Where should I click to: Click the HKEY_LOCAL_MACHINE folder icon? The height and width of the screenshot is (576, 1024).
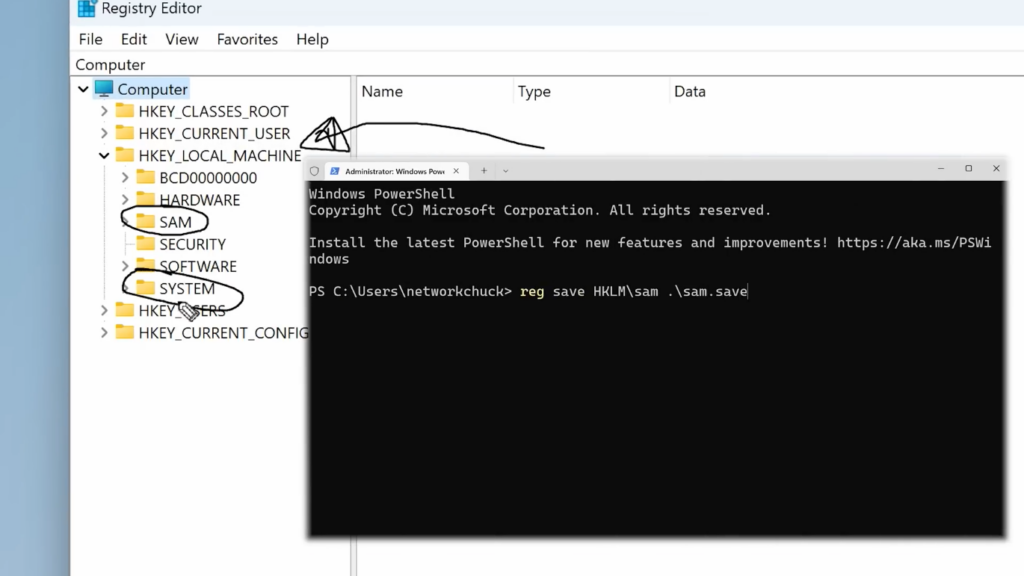pos(125,155)
